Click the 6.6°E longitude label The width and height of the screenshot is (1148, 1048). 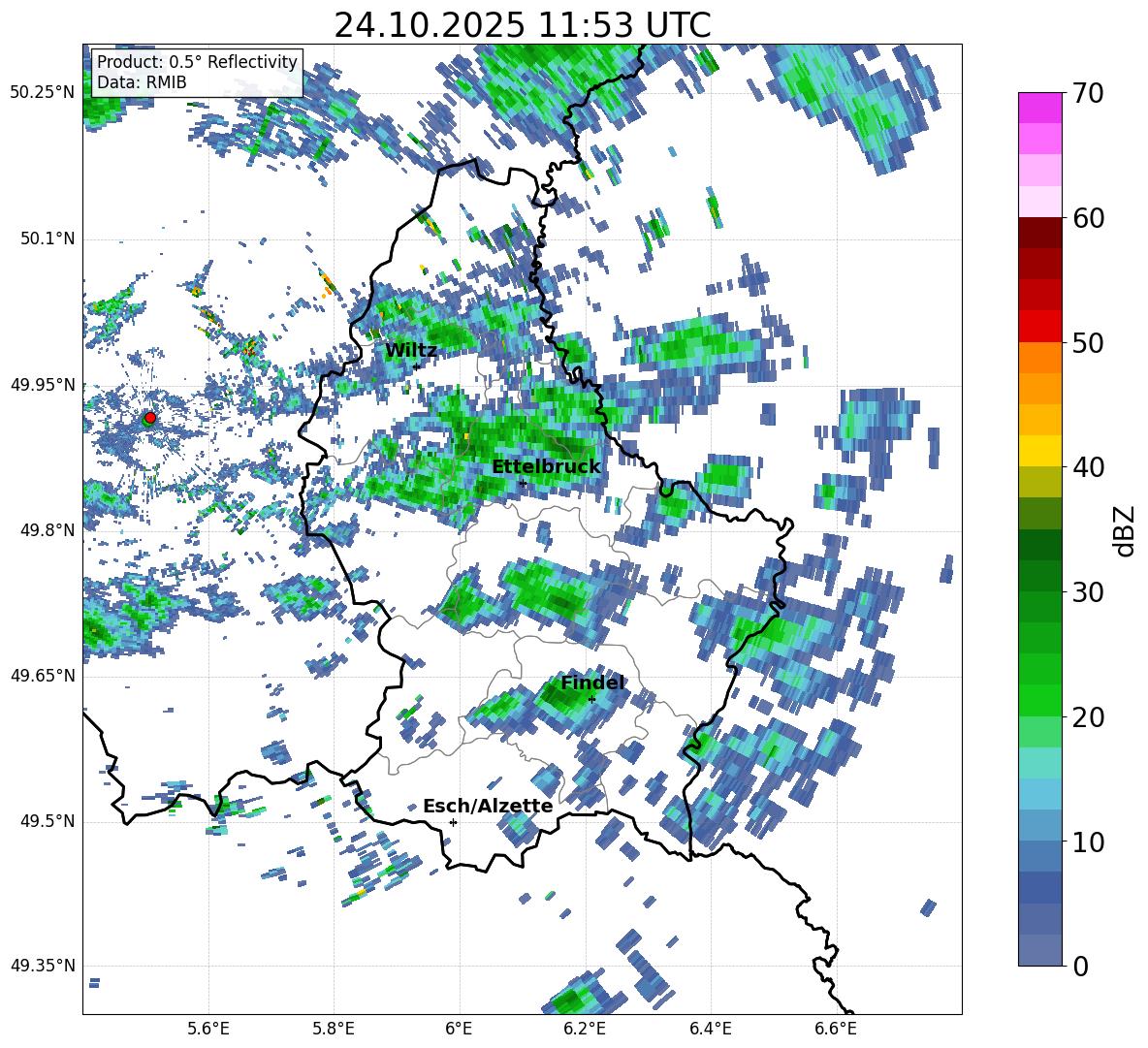836,1029
